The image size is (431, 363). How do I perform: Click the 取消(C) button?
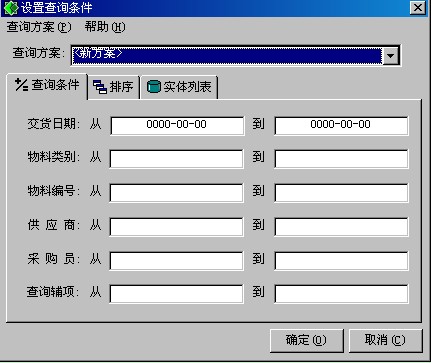(385, 340)
